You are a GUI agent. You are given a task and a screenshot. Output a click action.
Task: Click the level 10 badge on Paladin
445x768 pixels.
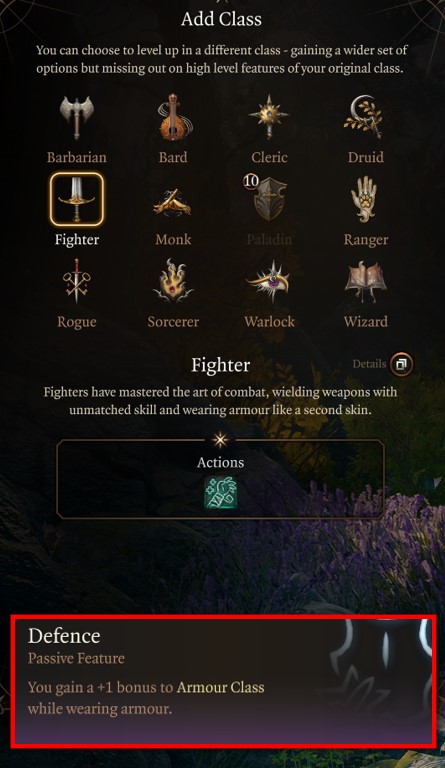[x=251, y=181]
